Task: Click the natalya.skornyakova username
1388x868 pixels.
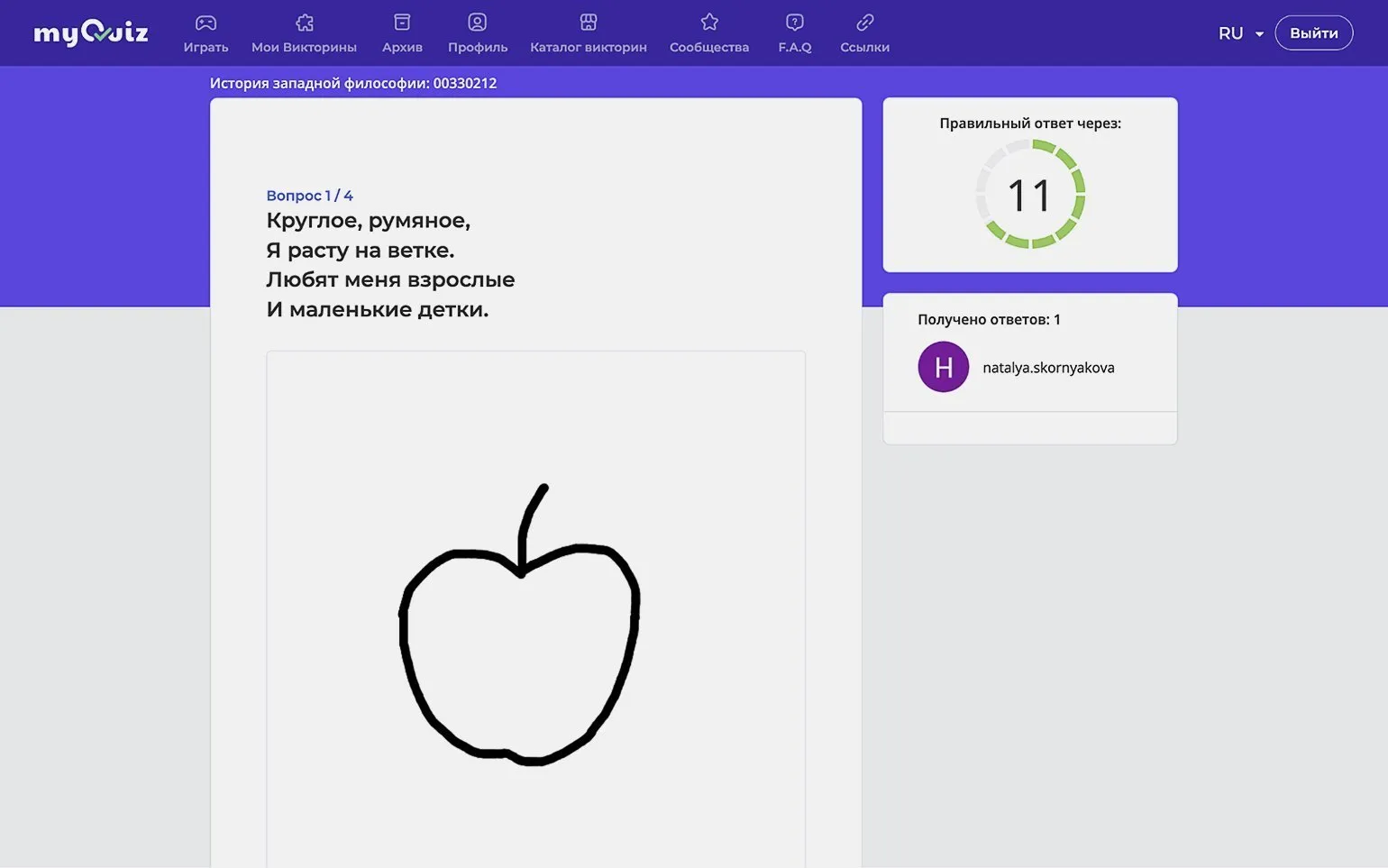Action: click(x=1048, y=368)
